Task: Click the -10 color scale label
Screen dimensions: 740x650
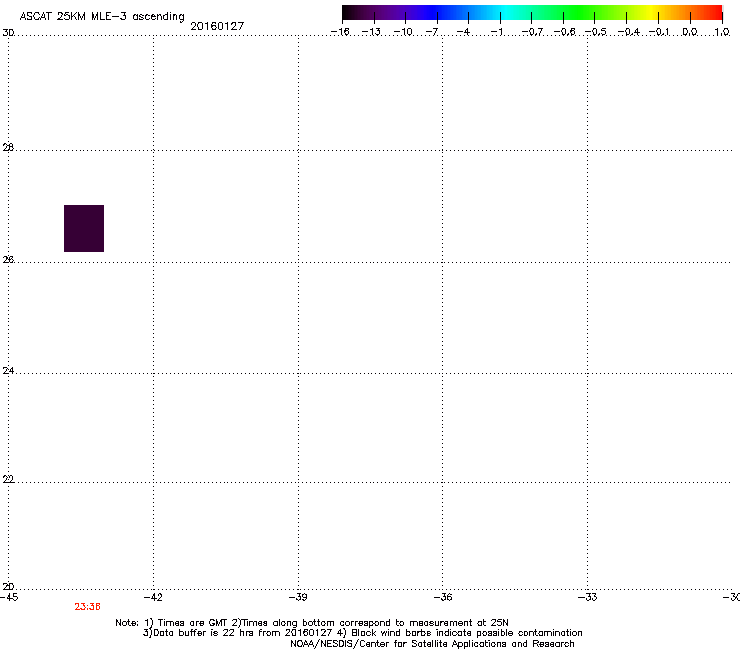Action: click(x=403, y=32)
